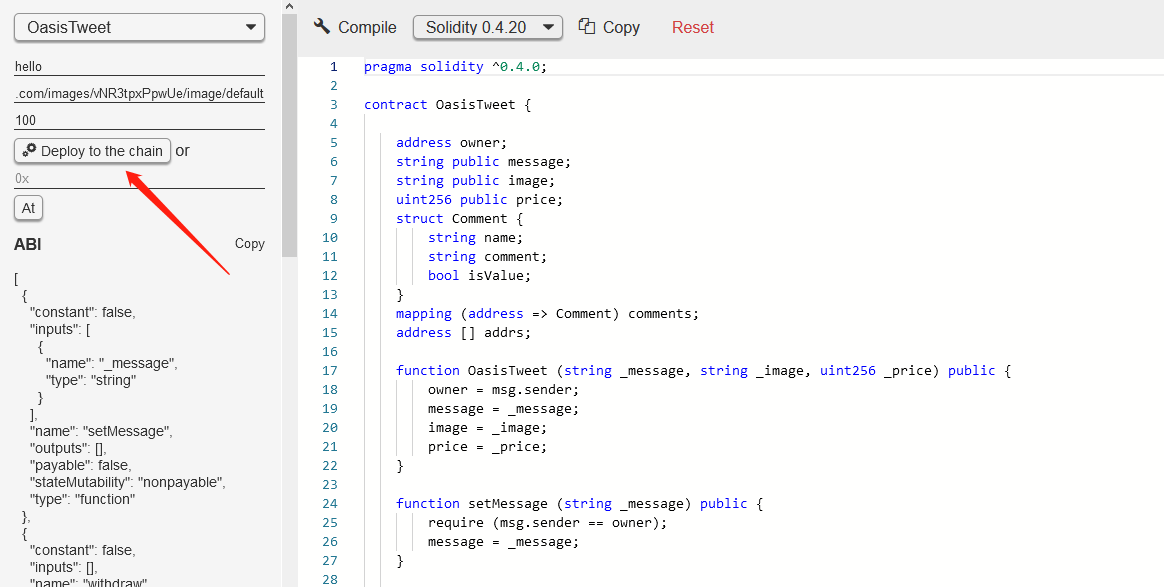The width and height of the screenshot is (1164, 587).
Task: Click the string public message line
Action: tap(483, 162)
